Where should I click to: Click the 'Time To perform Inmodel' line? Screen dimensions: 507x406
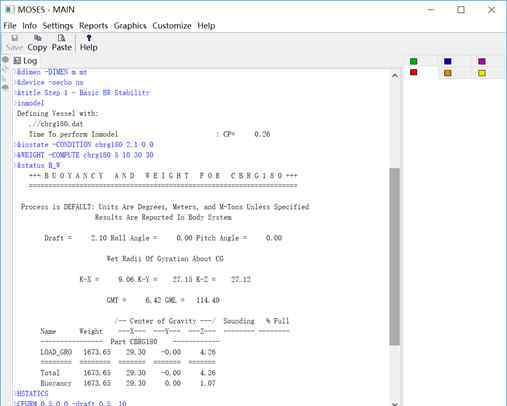coord(149,134)
